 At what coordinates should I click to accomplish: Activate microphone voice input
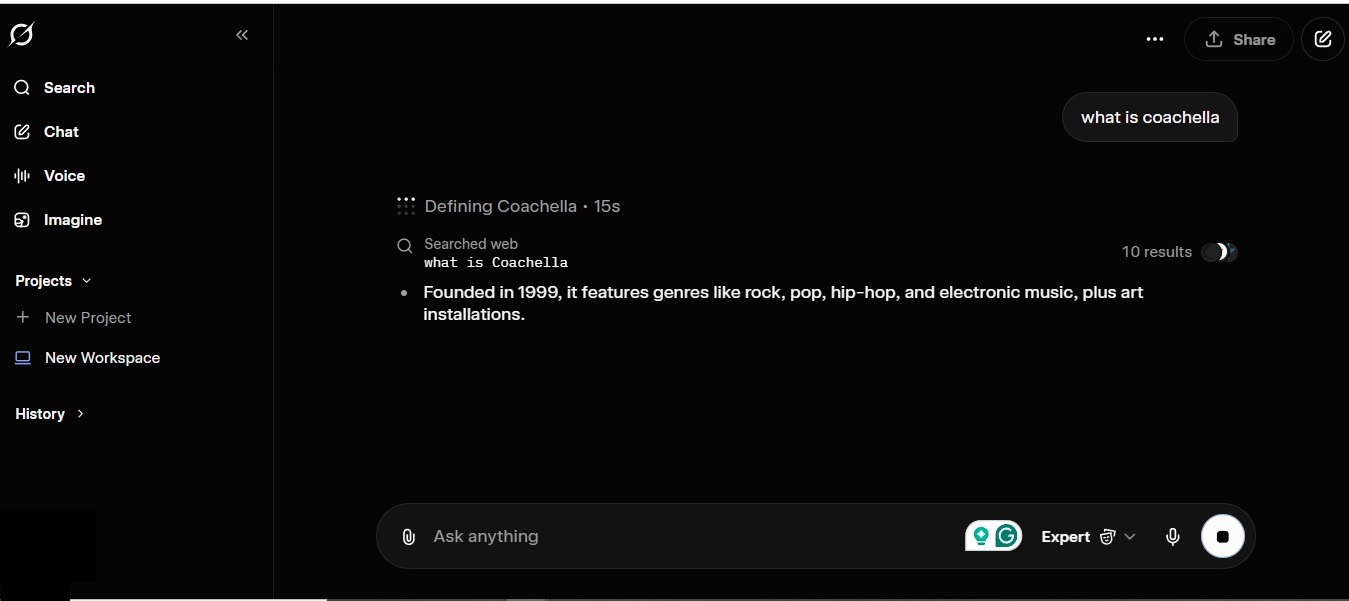[x=1173, y=537]
